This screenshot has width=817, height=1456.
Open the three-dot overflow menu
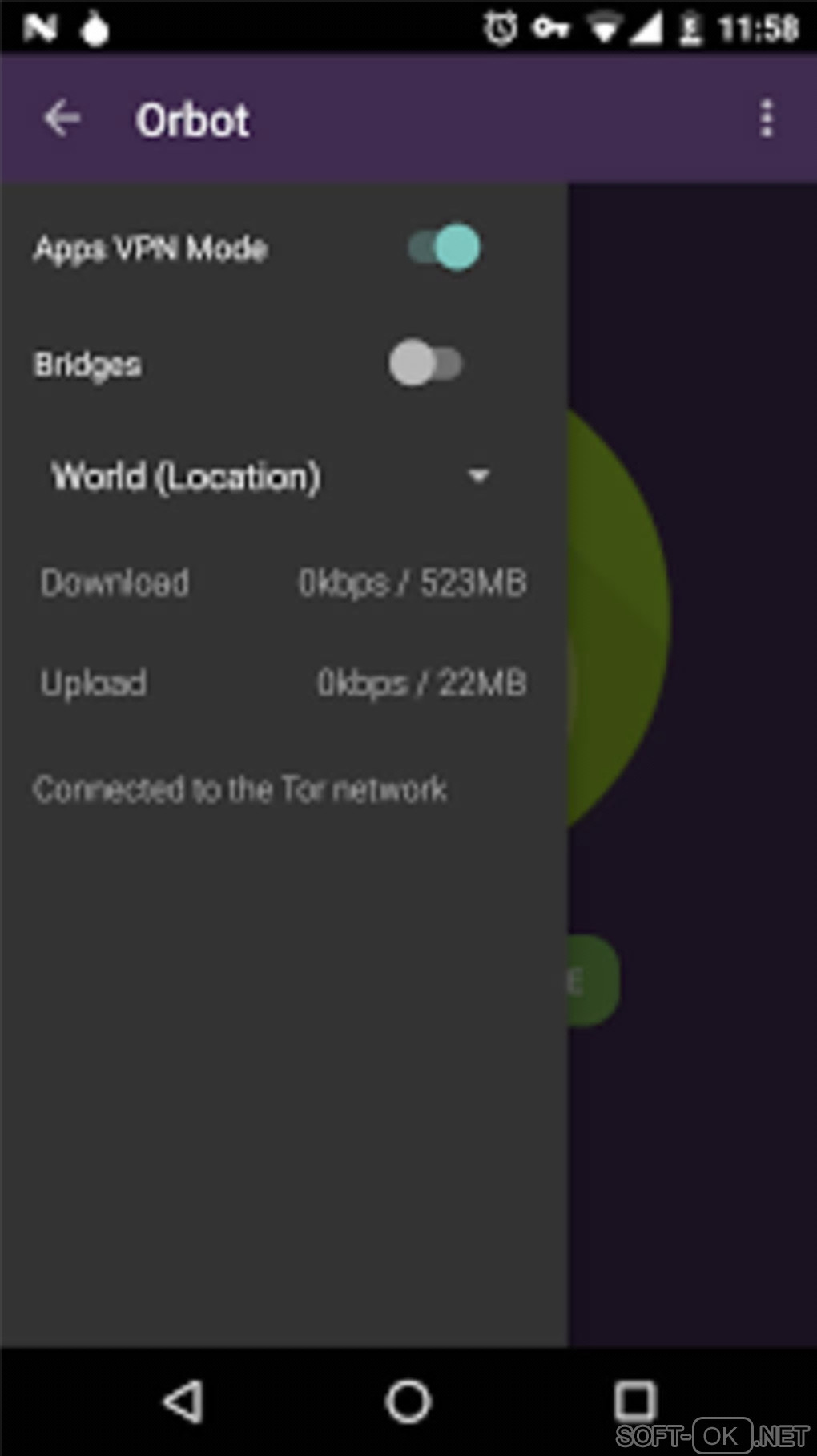[x=767, y=119]
